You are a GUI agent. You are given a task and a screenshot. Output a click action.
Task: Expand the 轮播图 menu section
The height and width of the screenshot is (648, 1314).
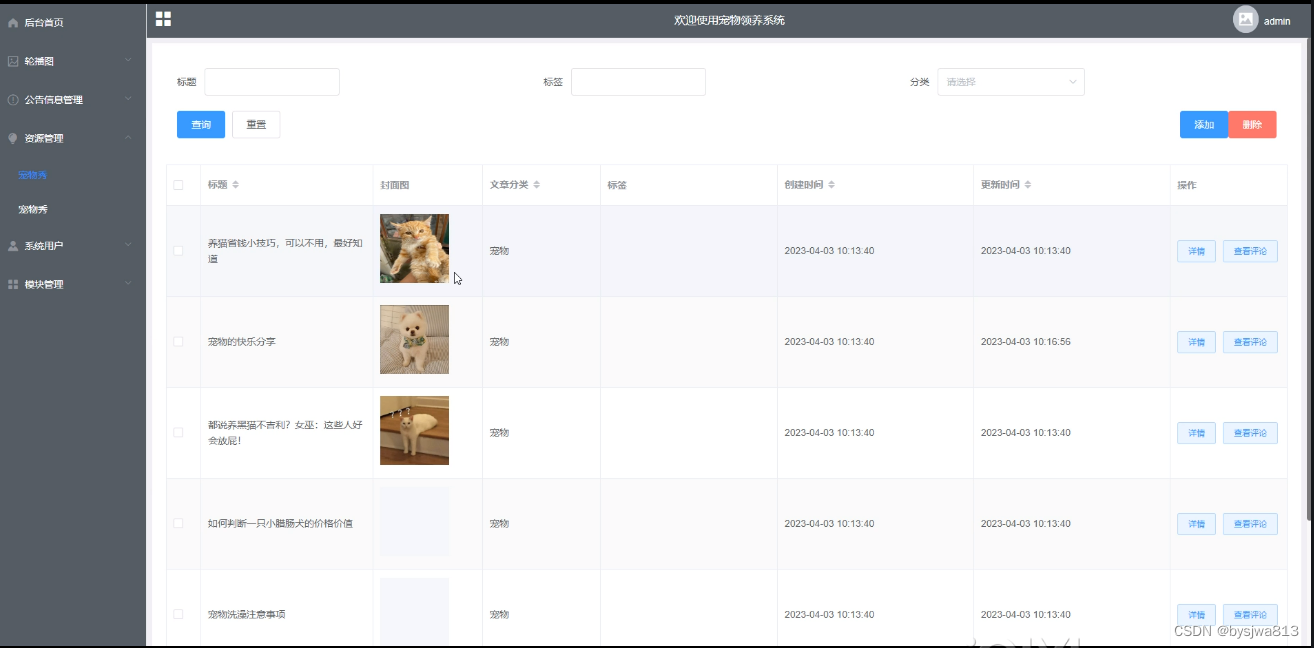point(60,61)
